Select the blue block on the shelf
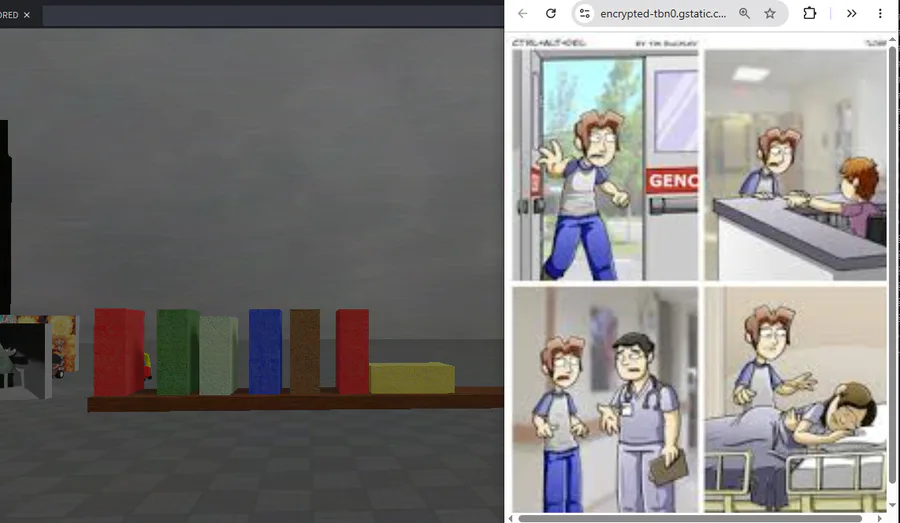This screenshot has width=900, height=523. (265, 351)
